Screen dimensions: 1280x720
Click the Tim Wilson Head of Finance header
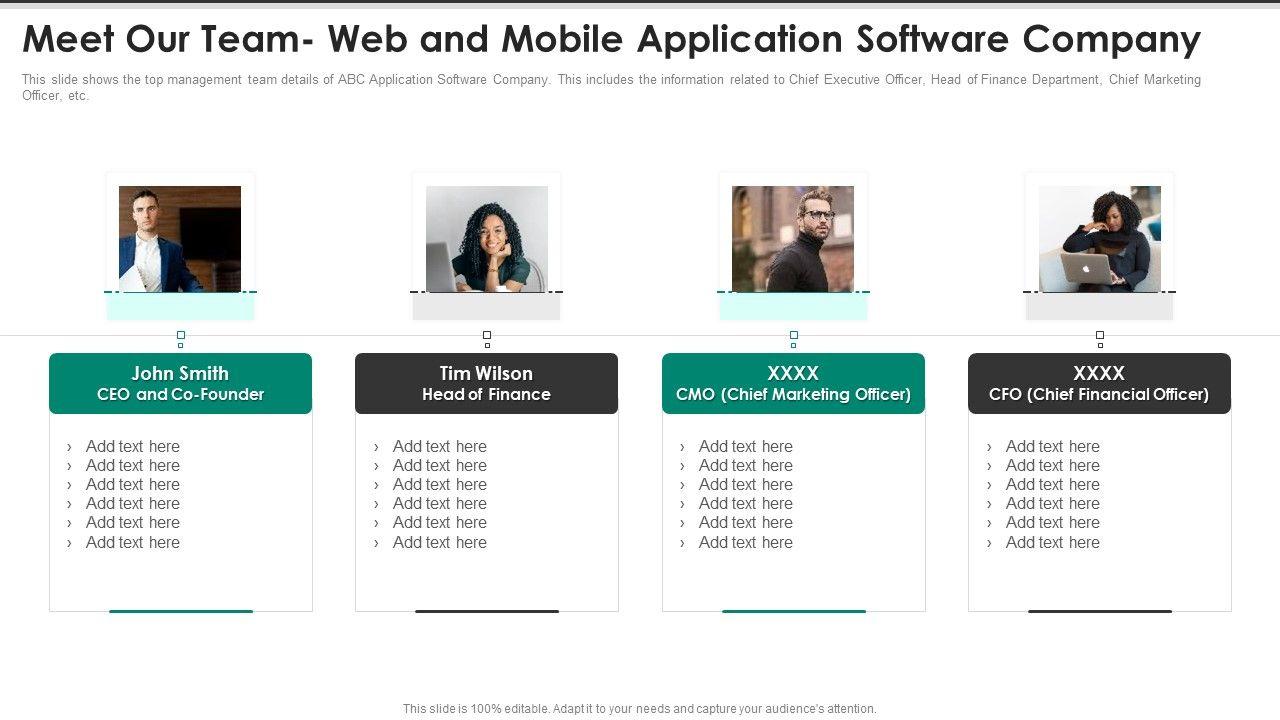(x=486, y=383)
